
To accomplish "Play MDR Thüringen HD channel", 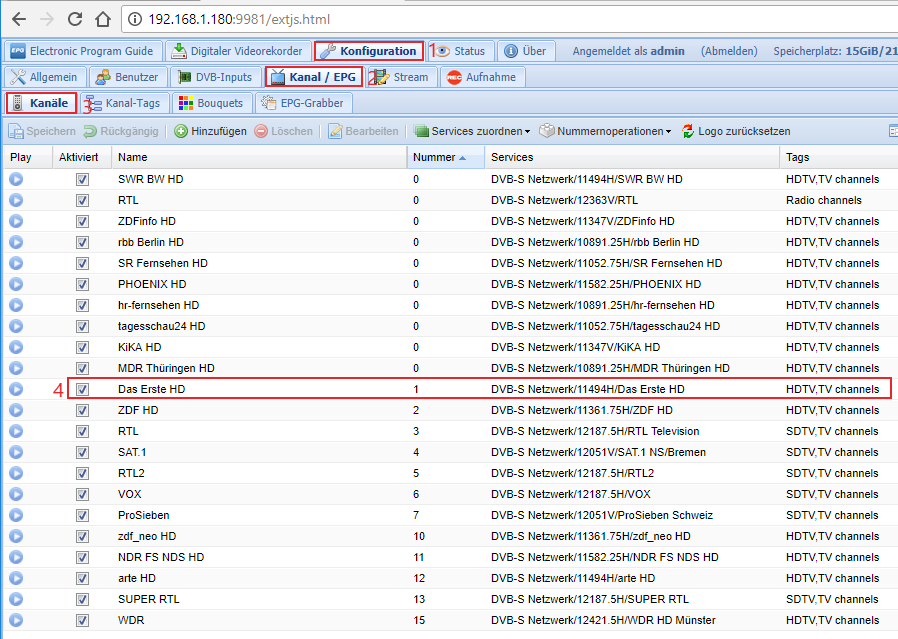I will [x=16, y=368].
